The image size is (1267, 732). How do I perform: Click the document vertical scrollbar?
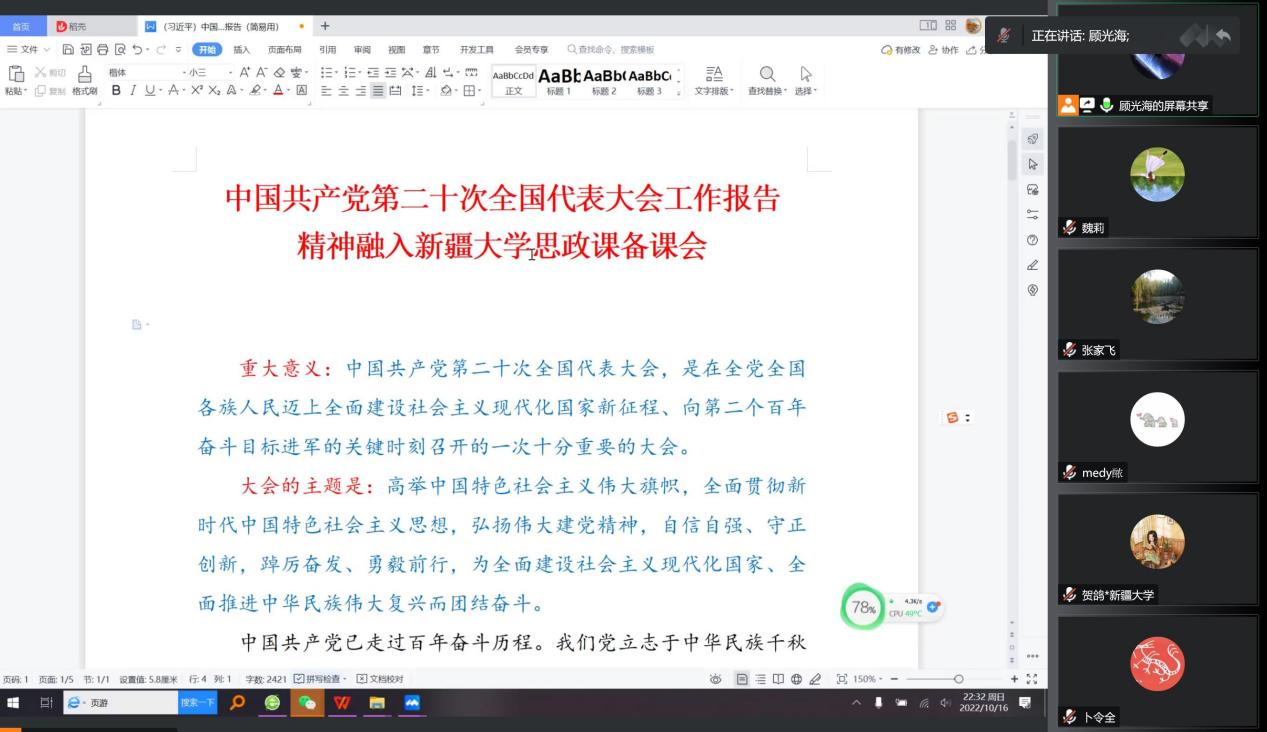point(1012,158)
